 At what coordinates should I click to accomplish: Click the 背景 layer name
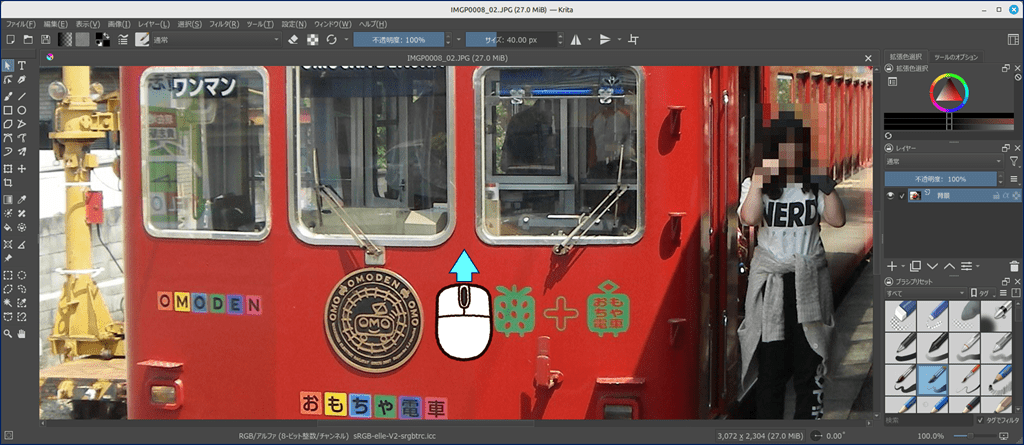[x=943, y=196]
